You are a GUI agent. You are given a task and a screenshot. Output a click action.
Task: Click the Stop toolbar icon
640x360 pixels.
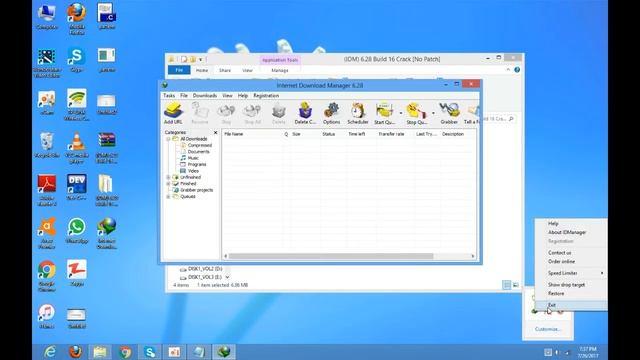point(226,113)
